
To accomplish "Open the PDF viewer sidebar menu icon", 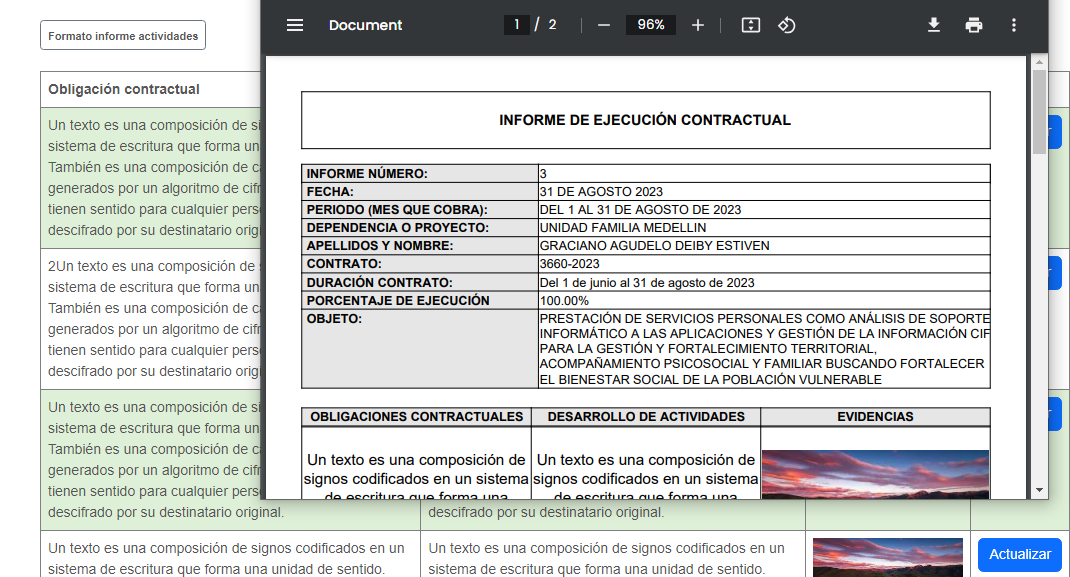I will pyautogui.click(x=295, y=25).
